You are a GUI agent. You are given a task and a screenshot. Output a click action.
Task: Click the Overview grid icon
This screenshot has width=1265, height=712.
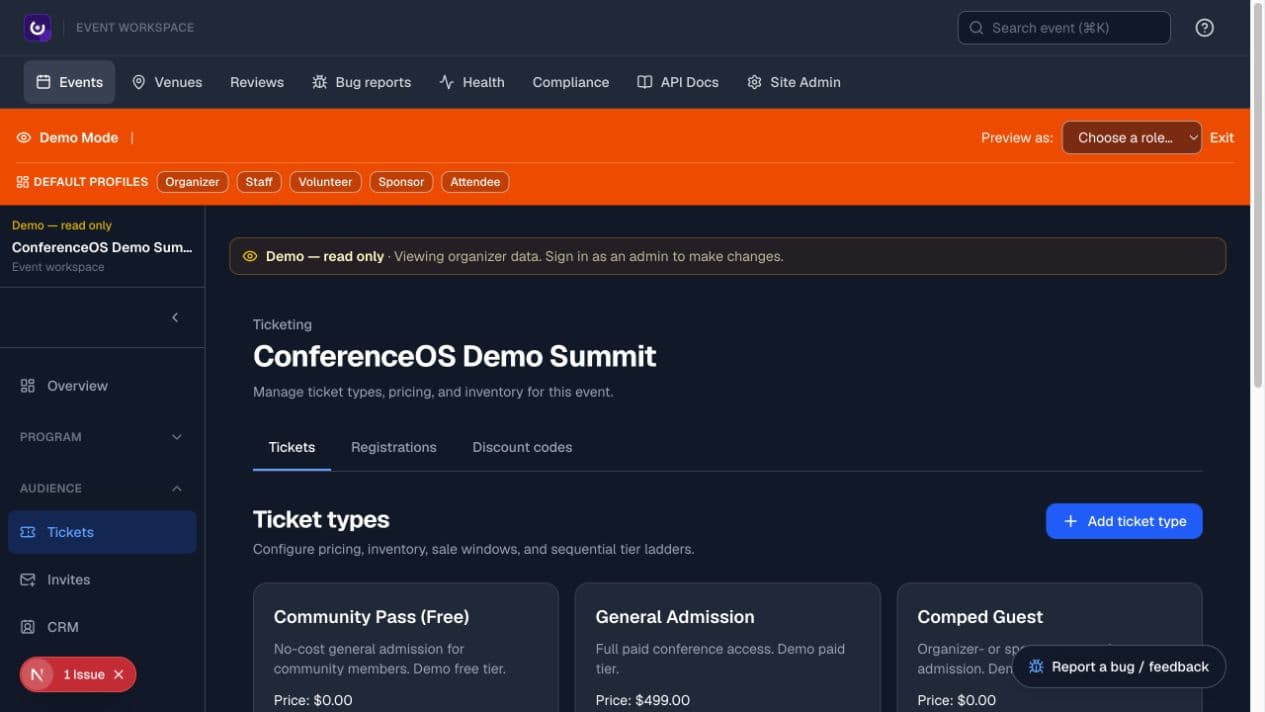pos(28,386)
